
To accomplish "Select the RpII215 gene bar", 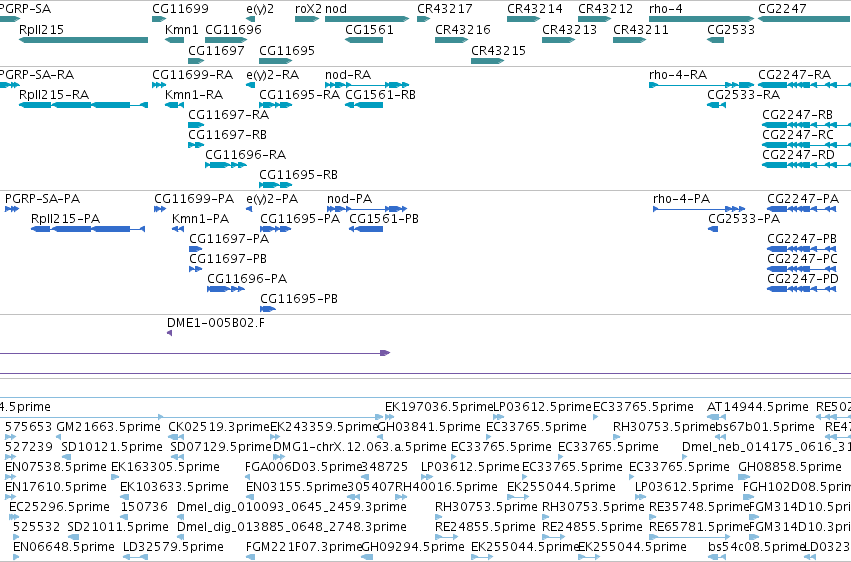I will 83,40.
